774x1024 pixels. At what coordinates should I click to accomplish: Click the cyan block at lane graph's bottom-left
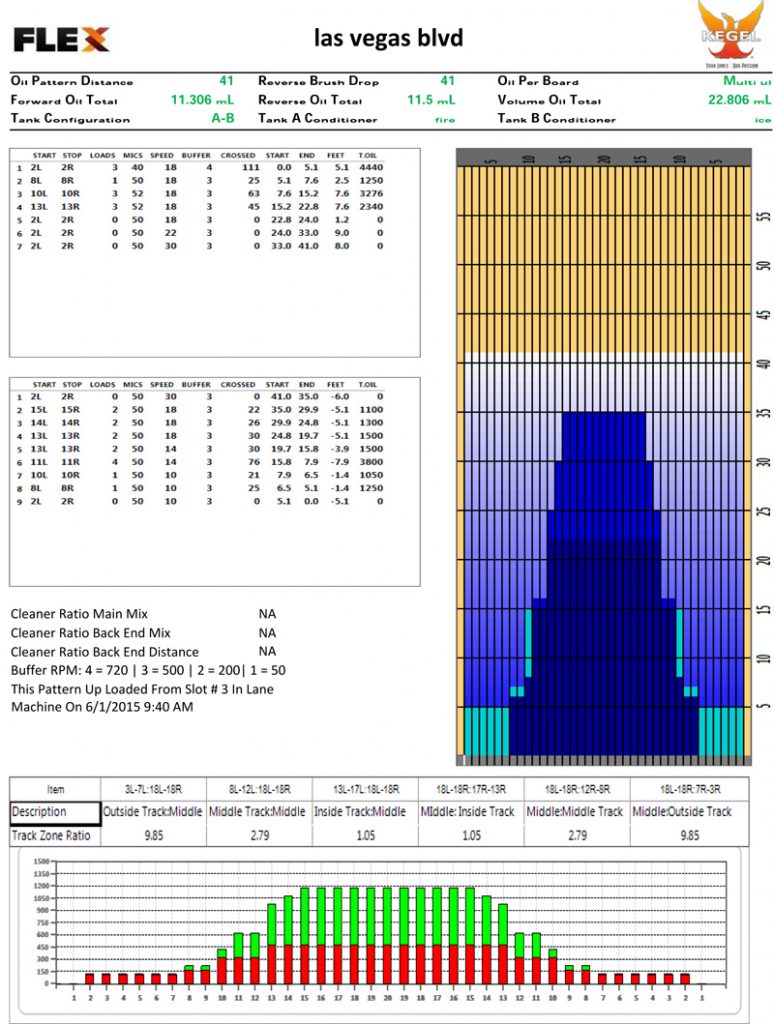484,730
